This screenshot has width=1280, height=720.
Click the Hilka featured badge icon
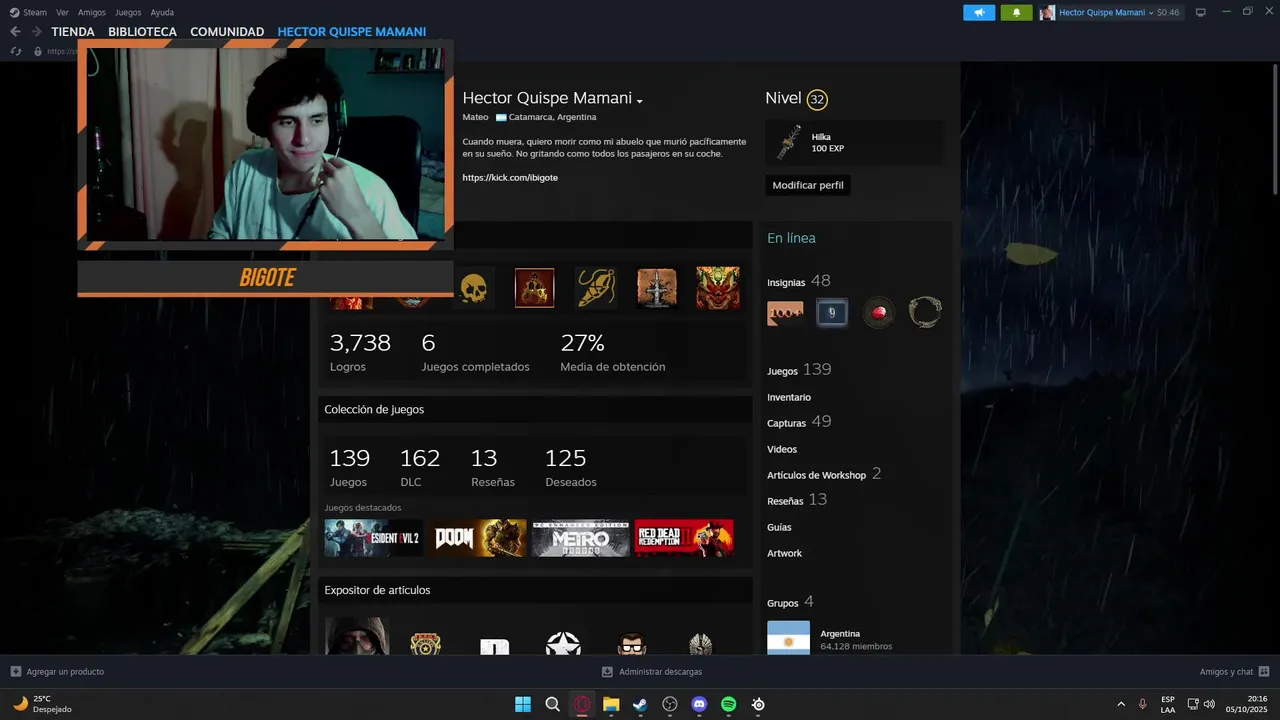[x=789, y=143]
